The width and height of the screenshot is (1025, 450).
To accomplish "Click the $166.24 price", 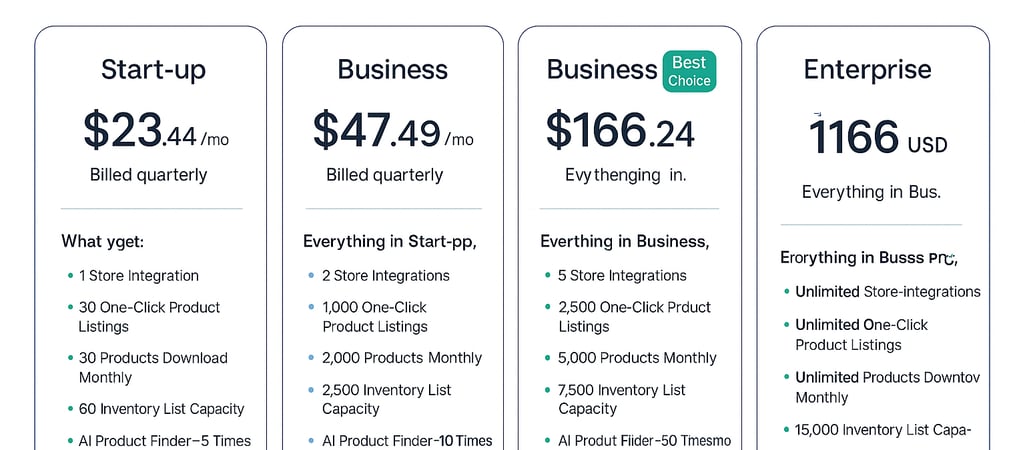I will tap(620, 130).
